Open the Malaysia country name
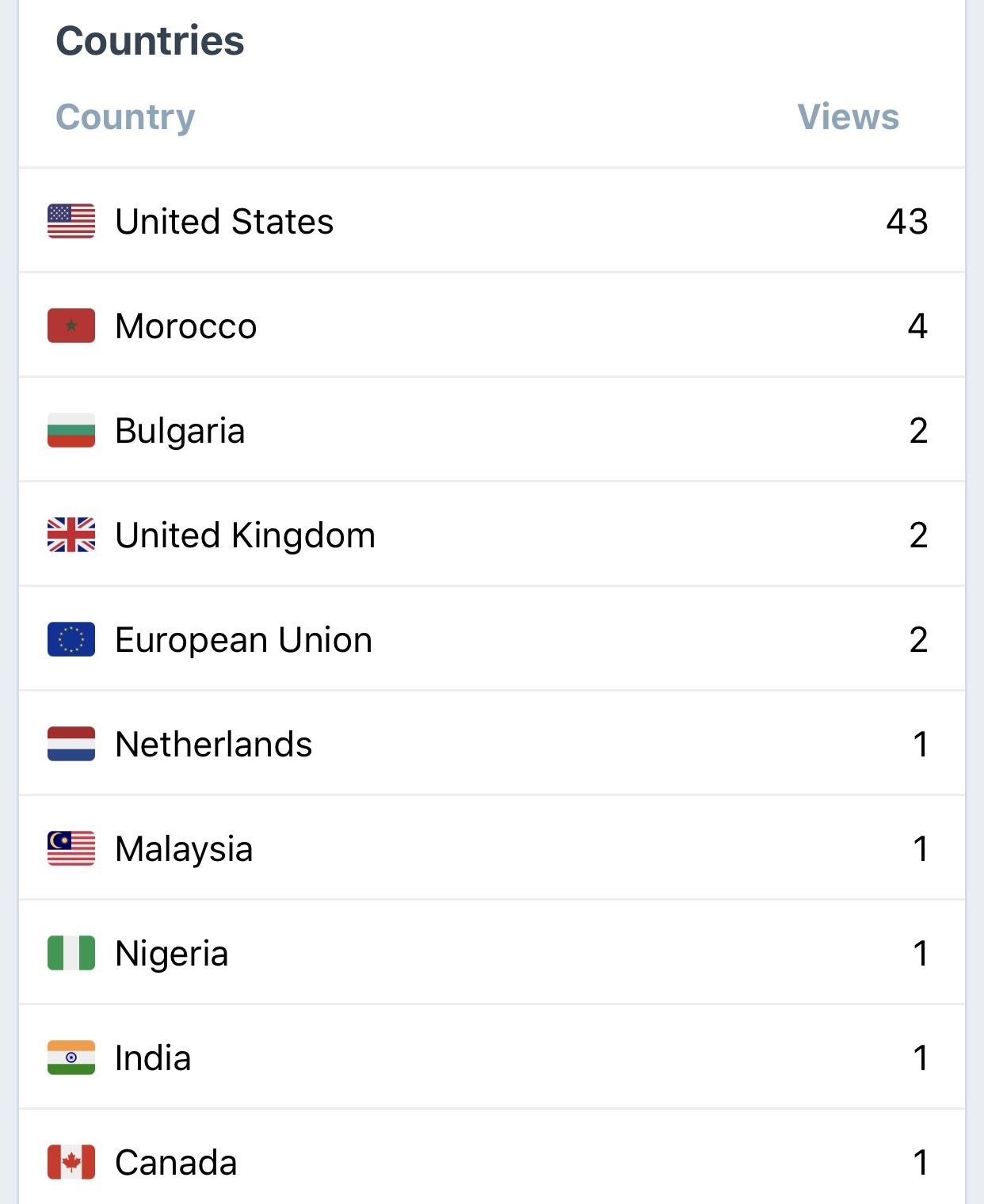Image resolution: width=984 pixels, height=1204 pixels. [184, 849]
